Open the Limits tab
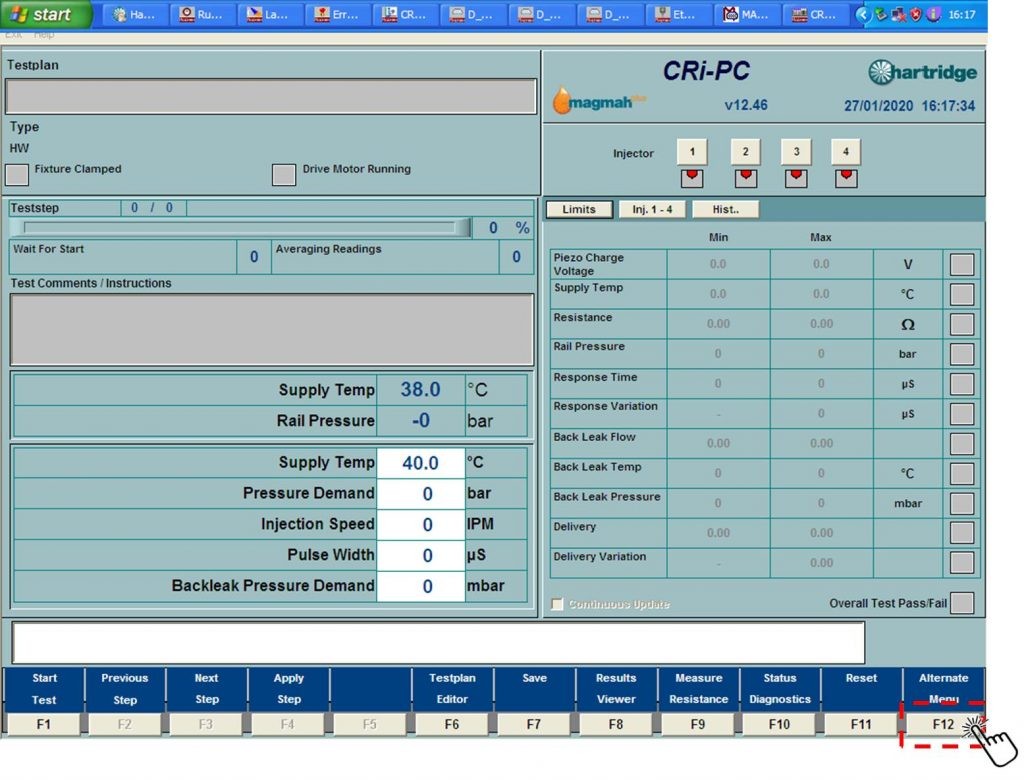The image size is (1024, 780). [x=579, y=209]
